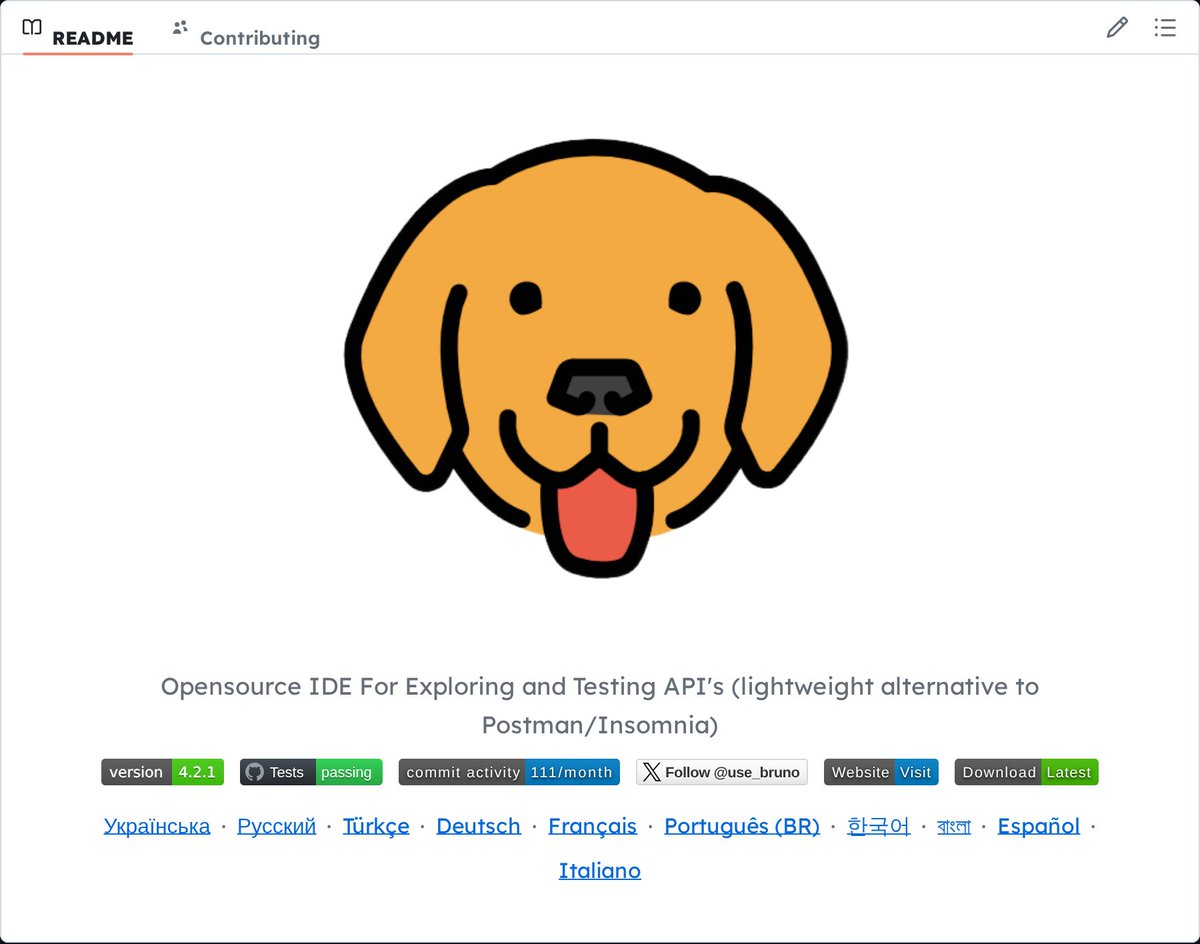Open the Tests passing badge
Viewport: 1200px width, 944px height.
(x=311, y=772)
